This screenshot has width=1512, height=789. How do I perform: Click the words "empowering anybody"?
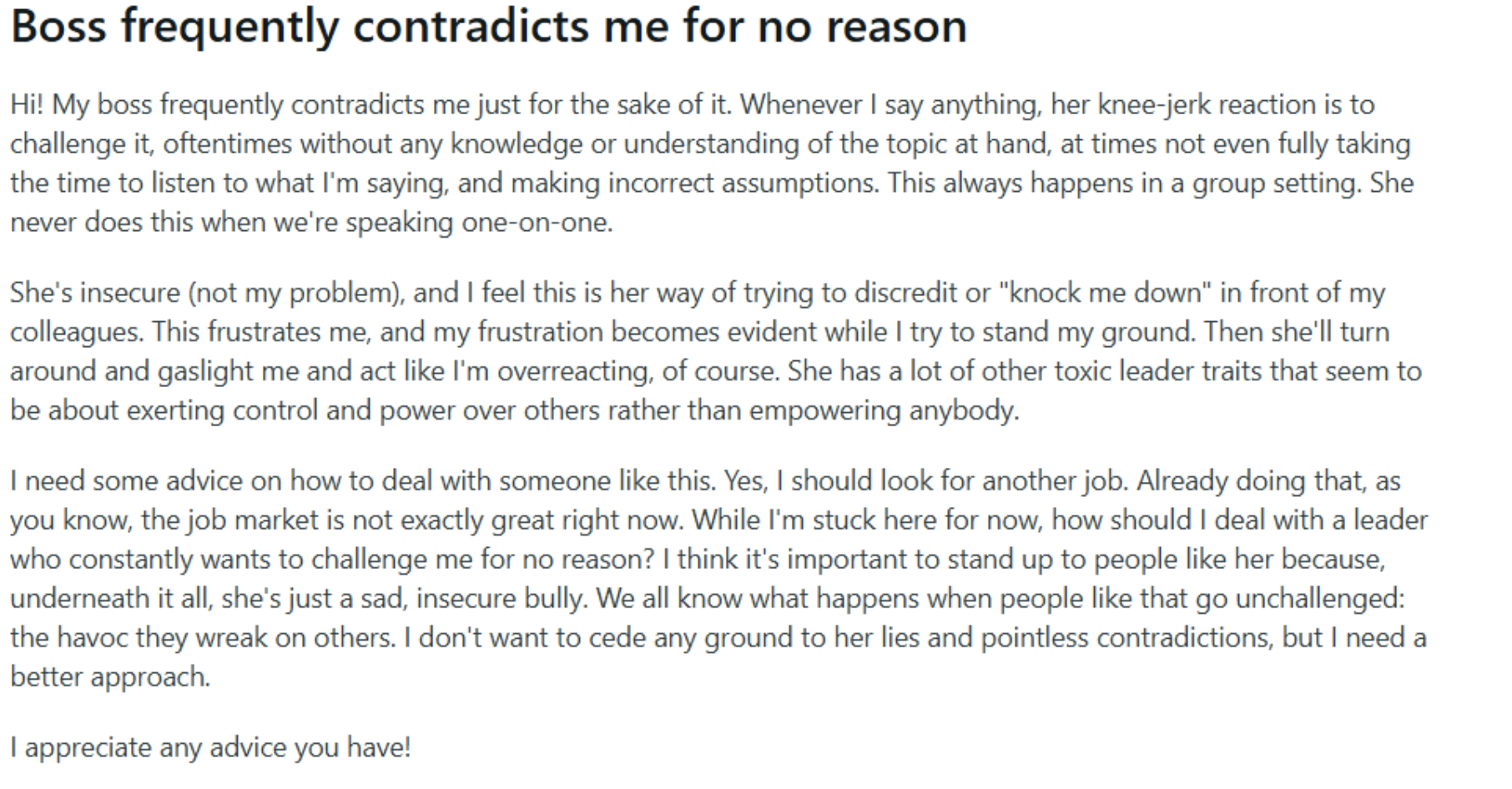point(884,410)
